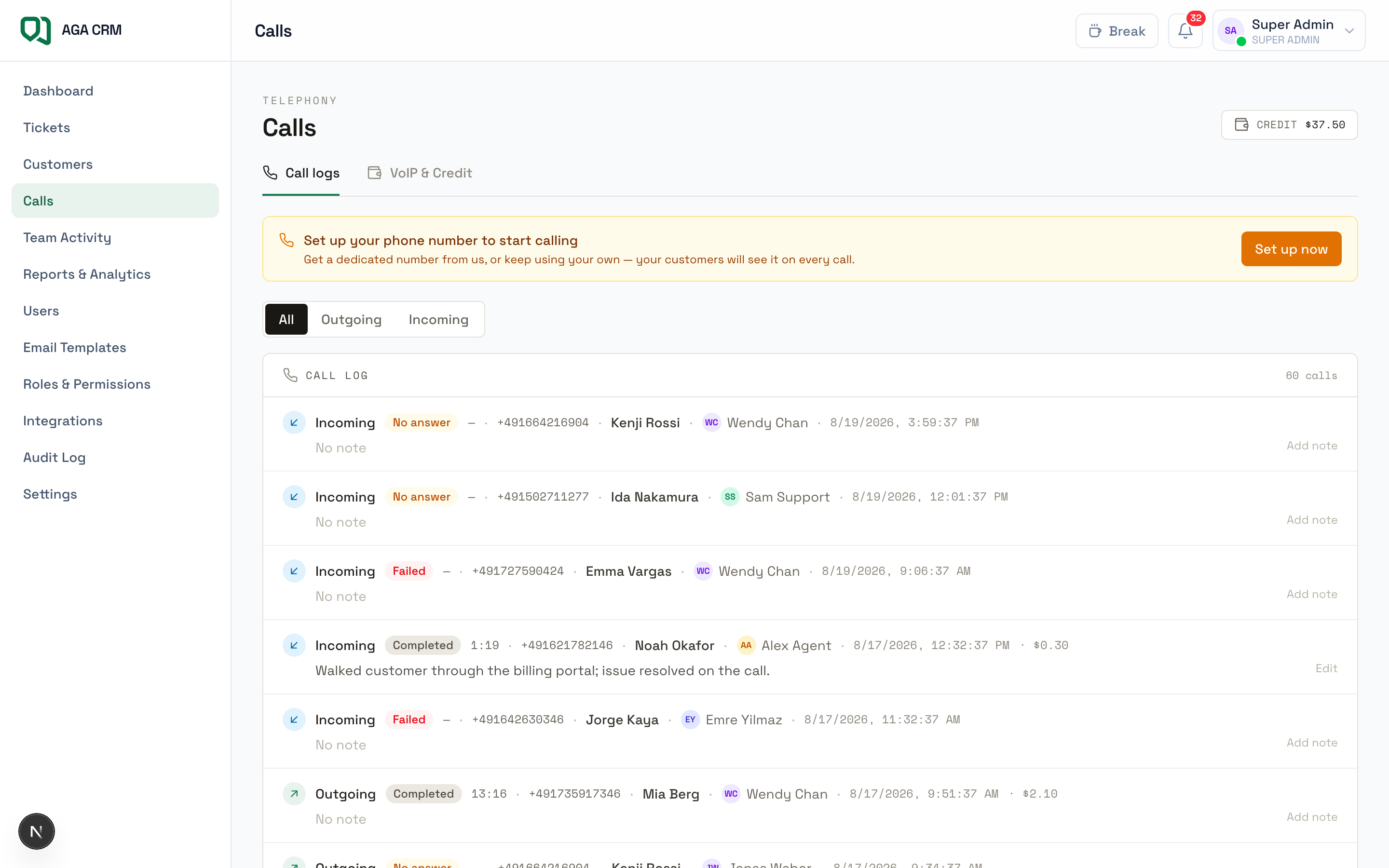The height and width of the screenshot is (868, 1389).
Task: Click the SA avatar in header
Action: coord(1230,31)
